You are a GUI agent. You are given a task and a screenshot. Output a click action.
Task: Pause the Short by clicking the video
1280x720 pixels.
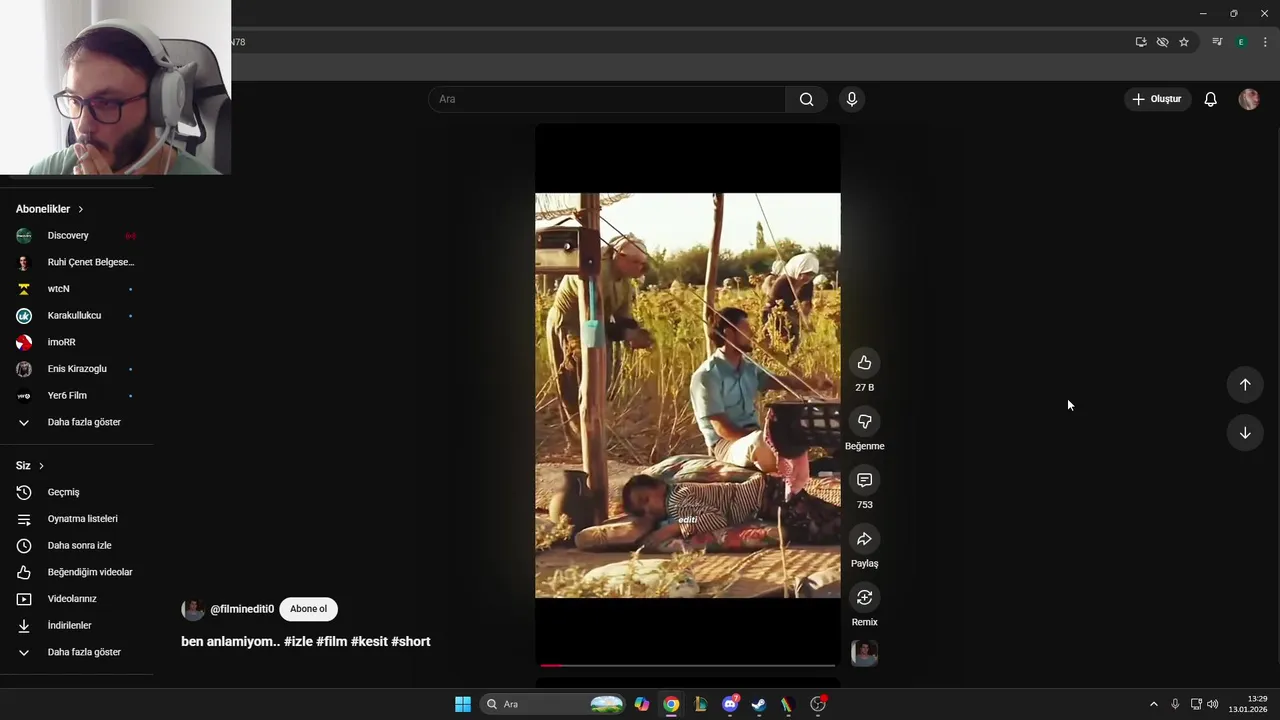click(x=688, y=395)
